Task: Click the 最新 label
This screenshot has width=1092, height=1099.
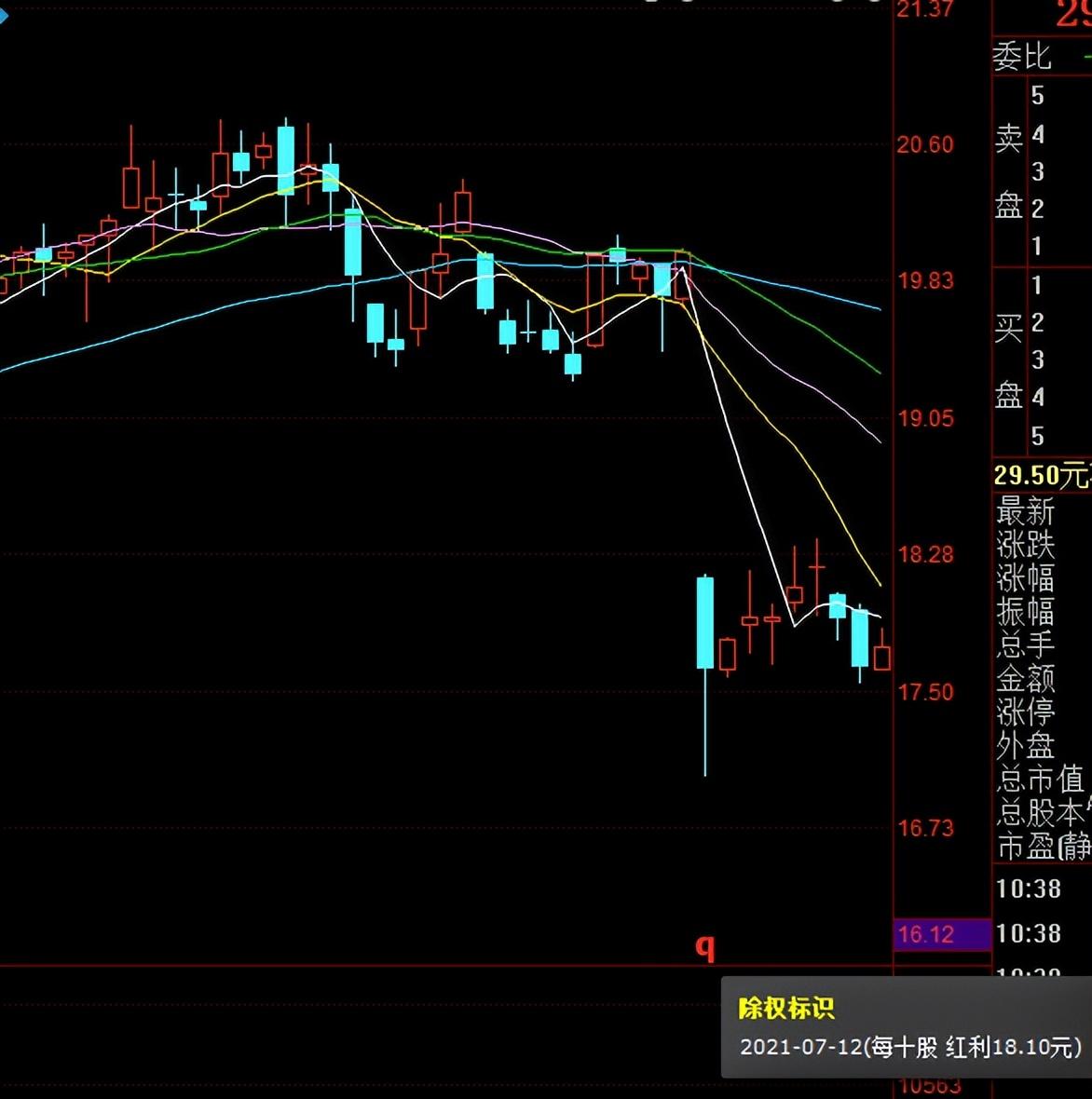Action: click(1025, 511)
